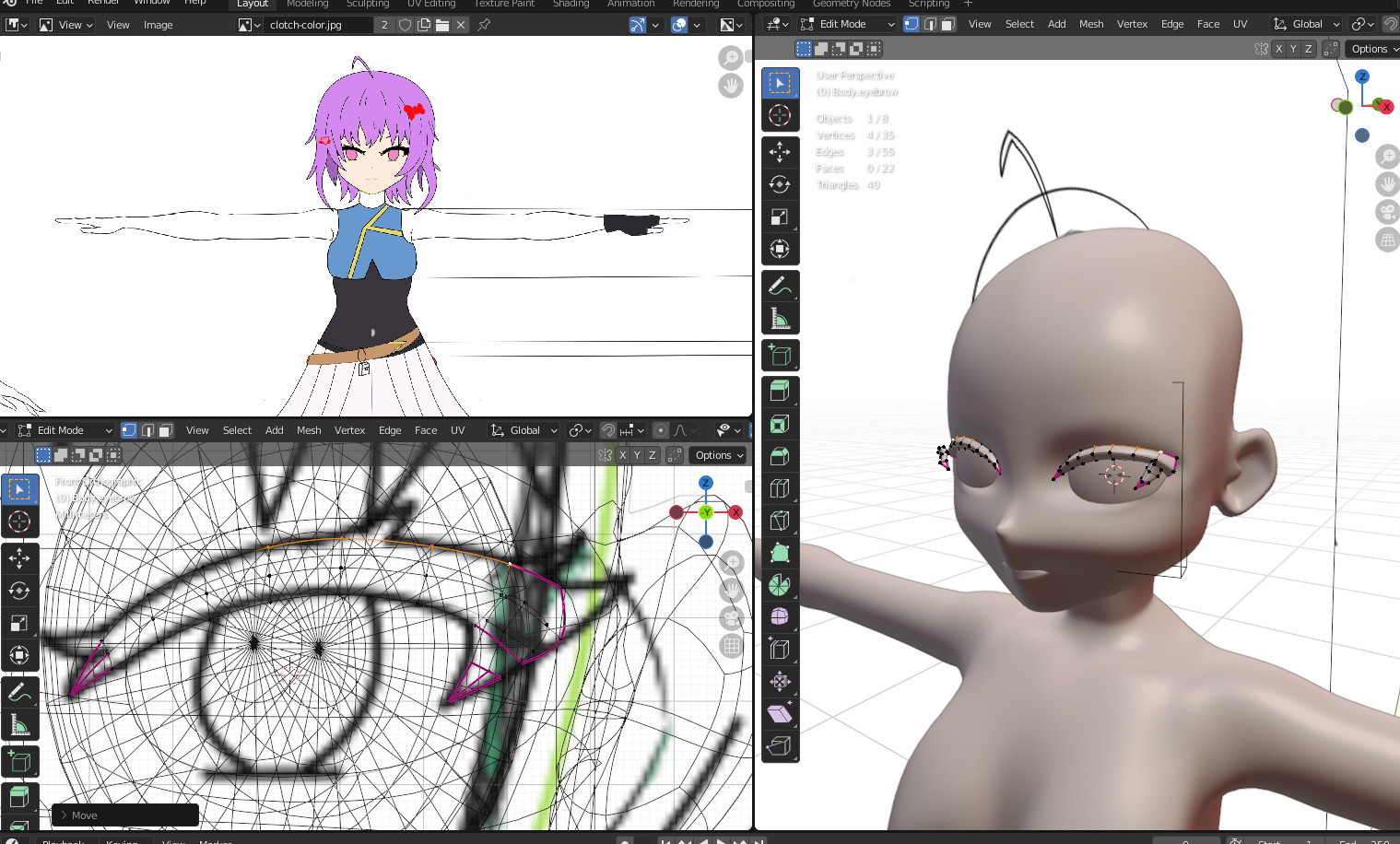Select the Scale tool in right viewport toolbar
This screenshot has height=844, width=1400.
[780, 217]
